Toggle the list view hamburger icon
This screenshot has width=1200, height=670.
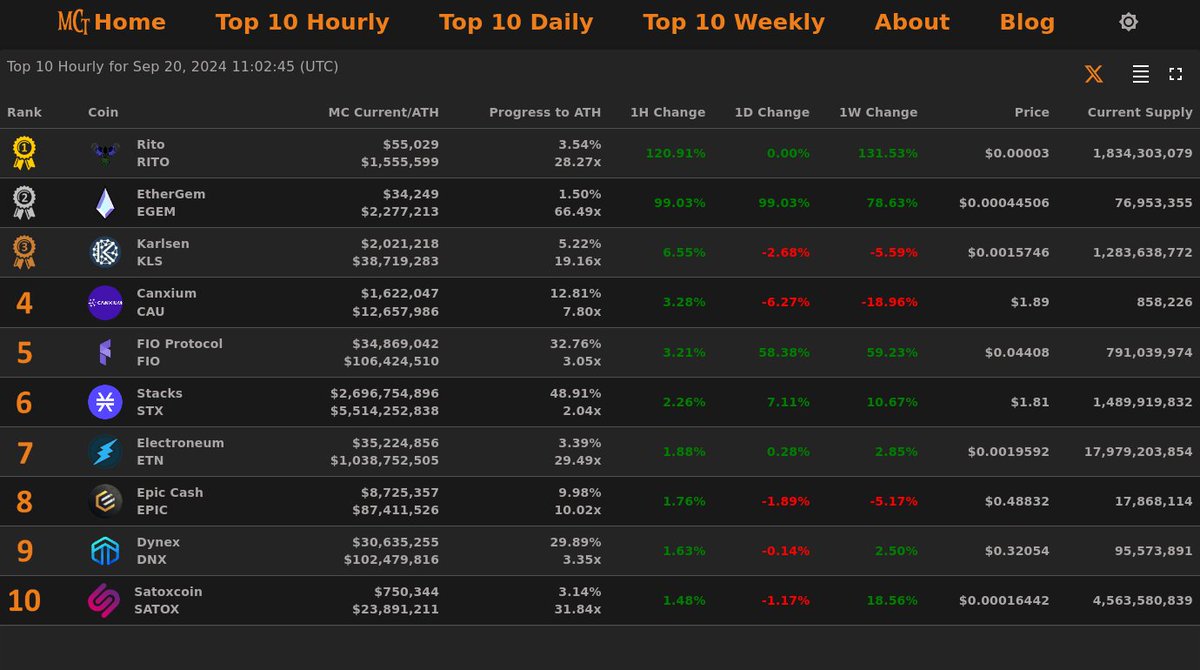1140,74
